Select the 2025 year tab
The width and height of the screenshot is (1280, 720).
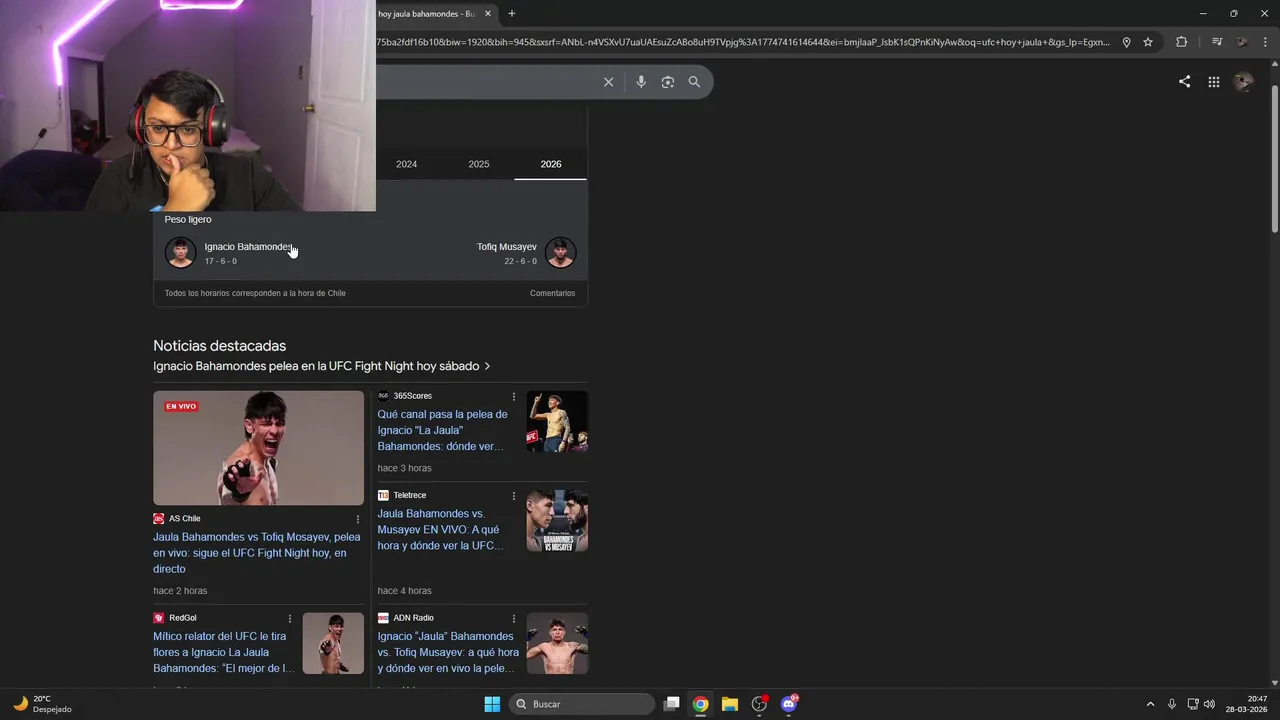tap(479, 164)
